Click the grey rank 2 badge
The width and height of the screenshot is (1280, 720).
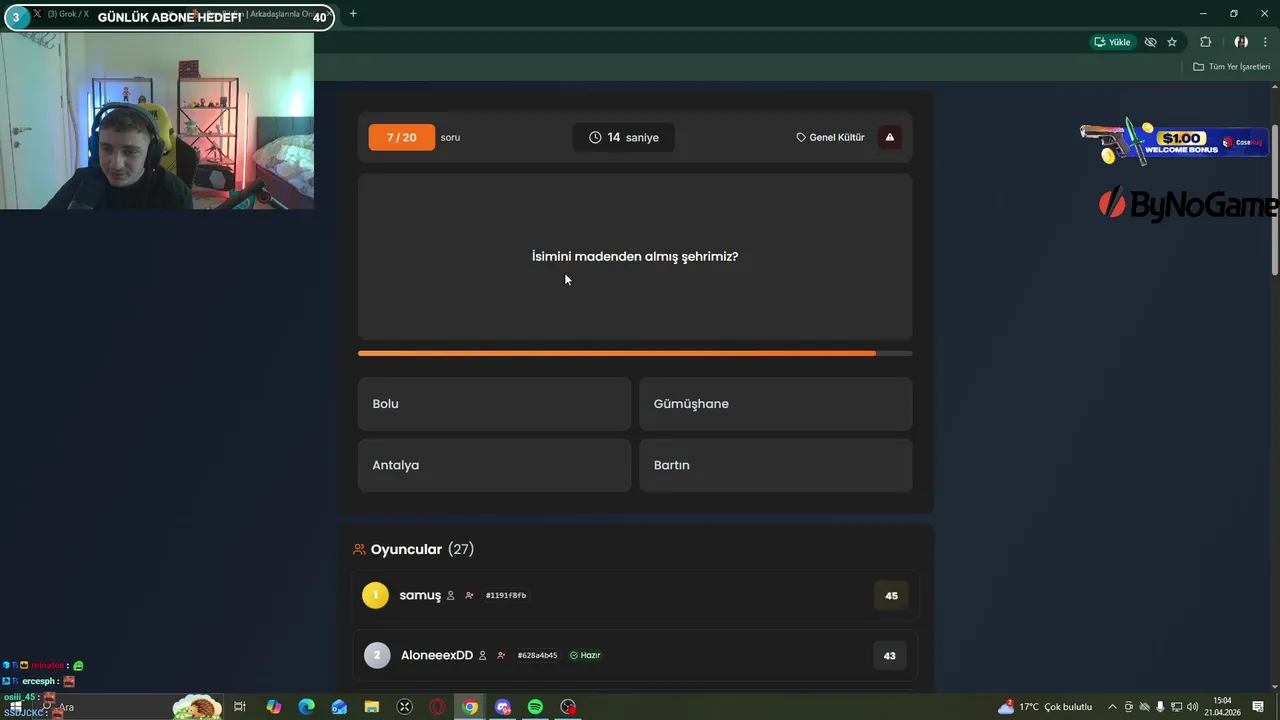377,655
